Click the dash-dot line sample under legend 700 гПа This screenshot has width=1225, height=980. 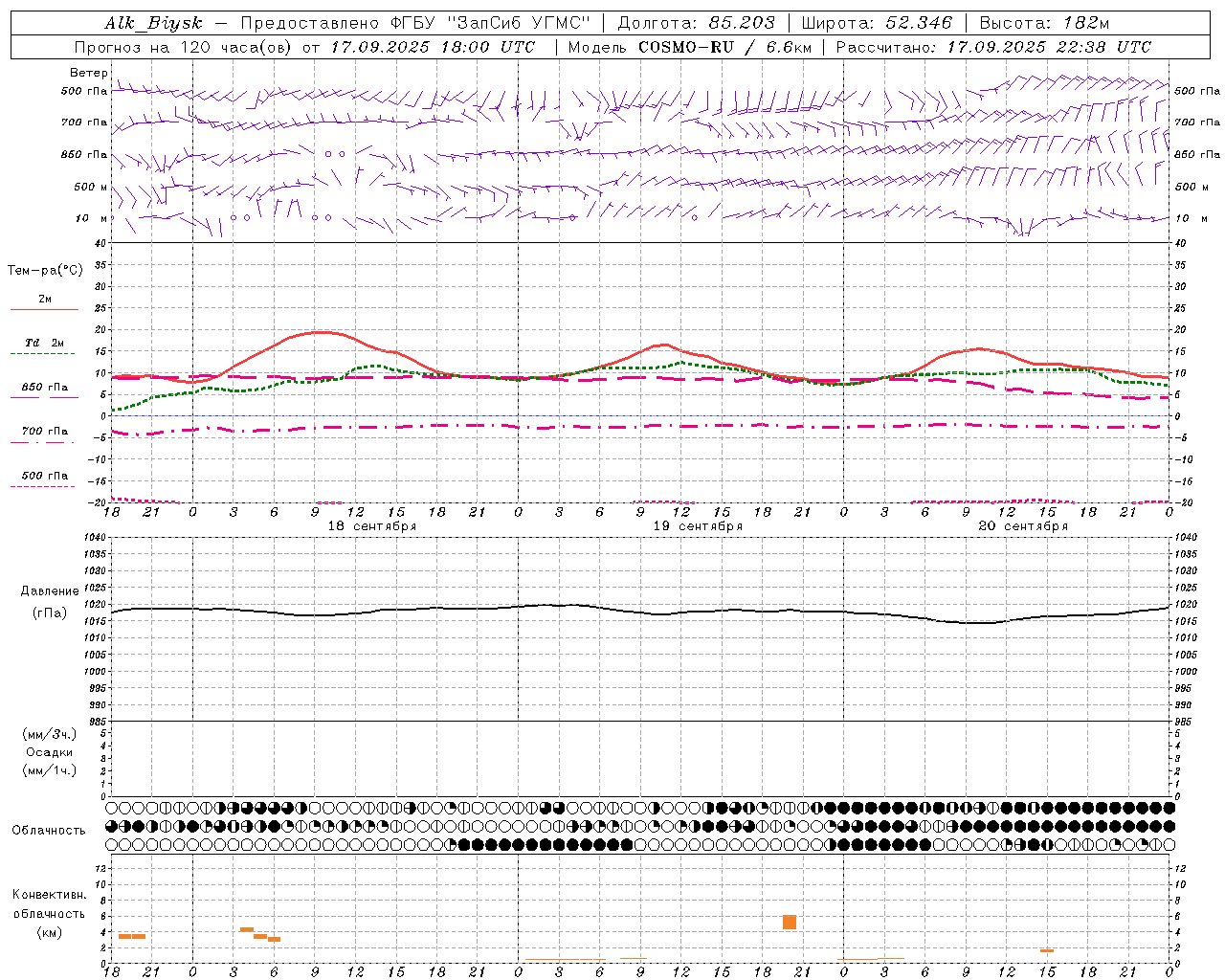(42, 442)
